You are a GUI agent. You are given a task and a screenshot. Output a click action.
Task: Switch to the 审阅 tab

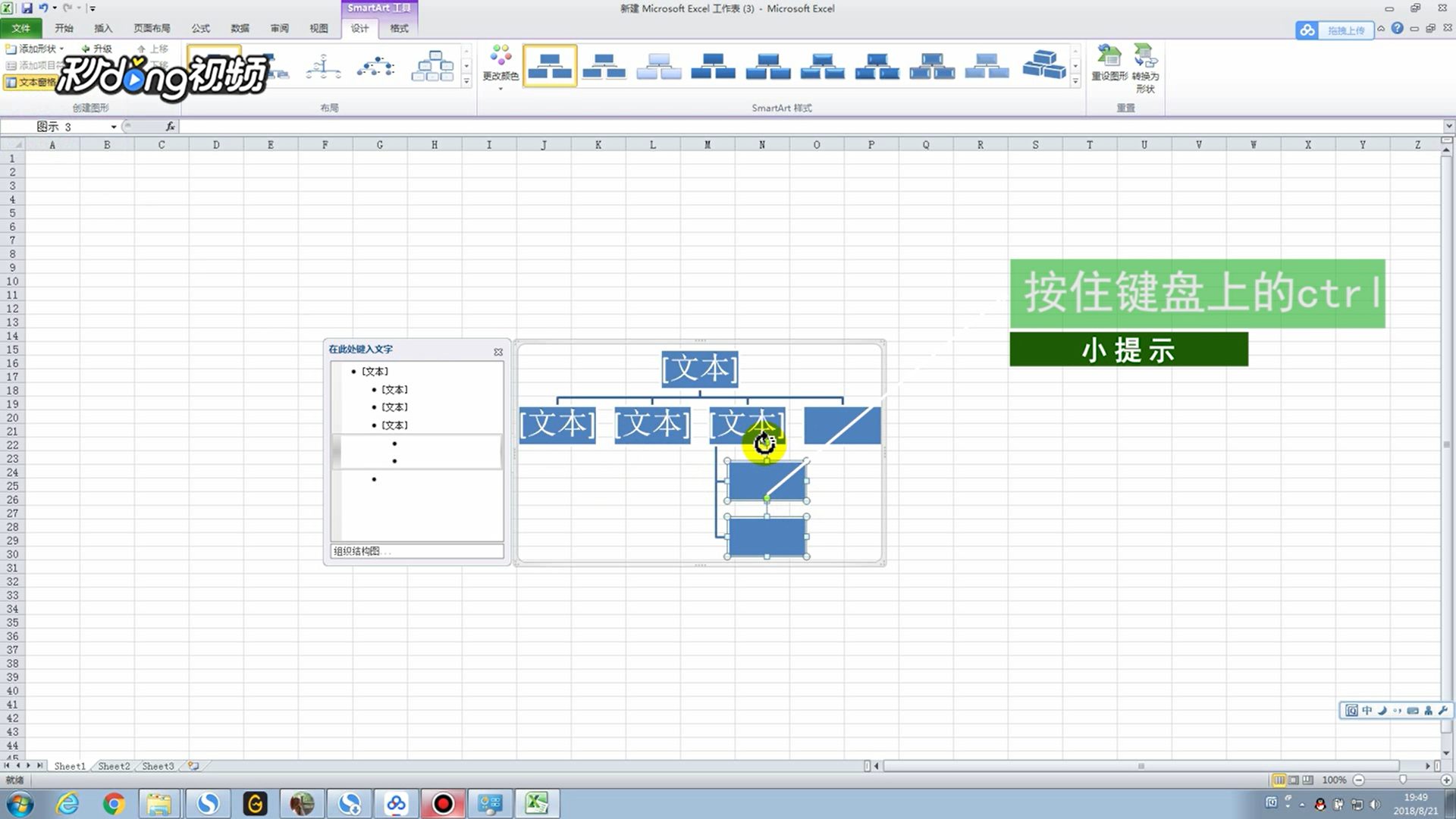[279, 28]
